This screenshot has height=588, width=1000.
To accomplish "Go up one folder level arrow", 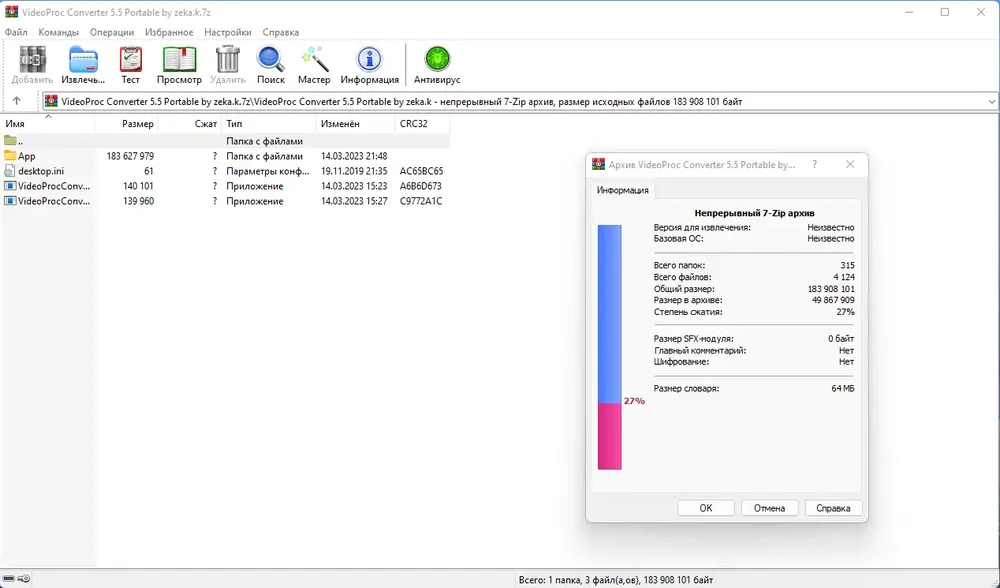I will coord(17,101).
